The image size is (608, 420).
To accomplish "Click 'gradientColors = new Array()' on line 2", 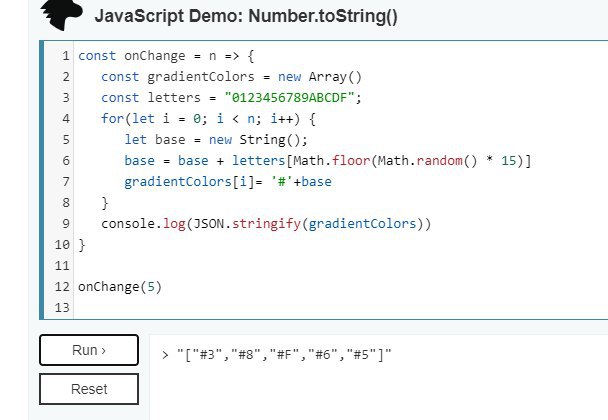I will click(254, 77).
